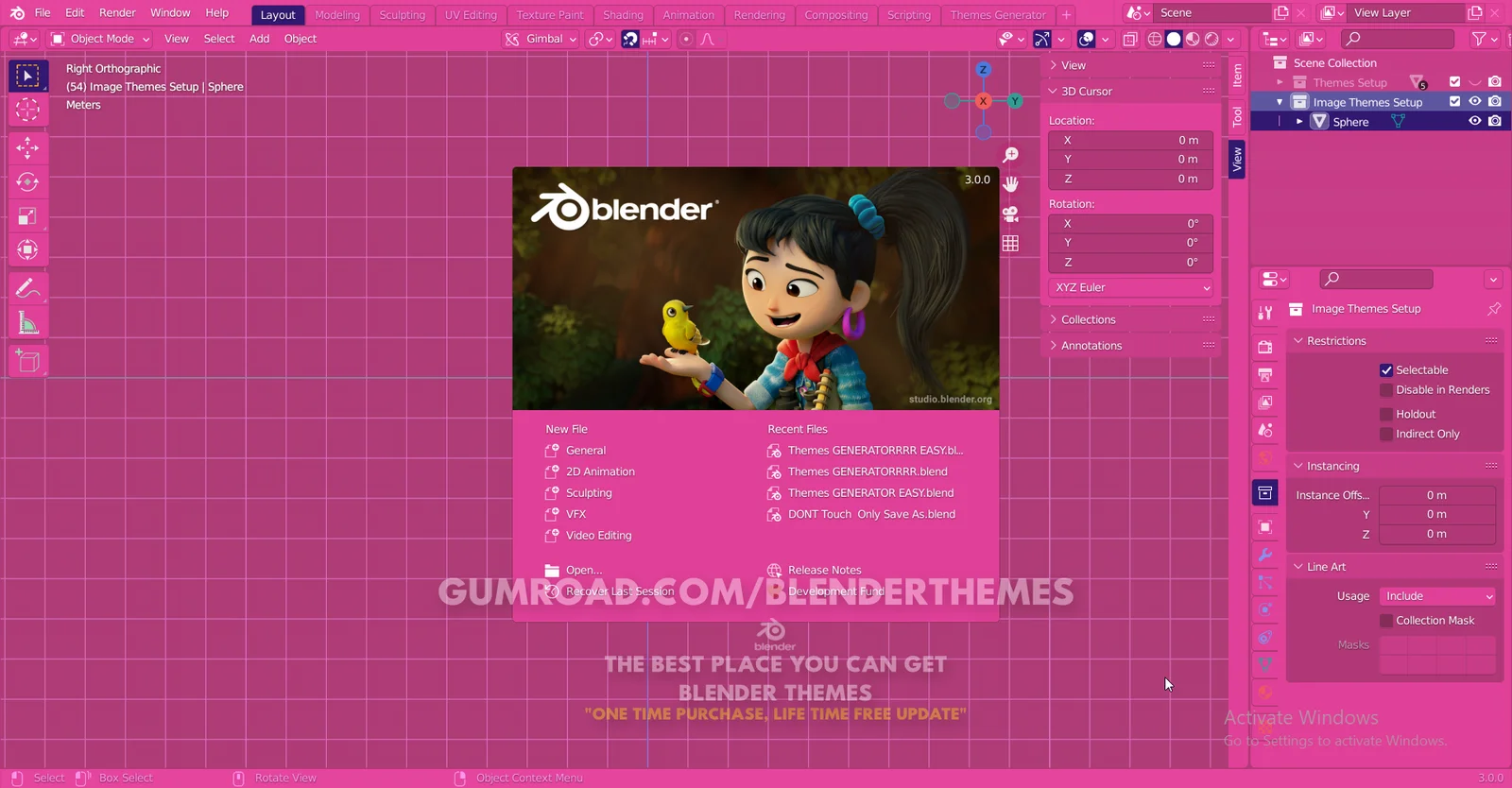Click the zoom magnifier viewport icon
Screen dimensions: 1512x788
coord(1010,155)
